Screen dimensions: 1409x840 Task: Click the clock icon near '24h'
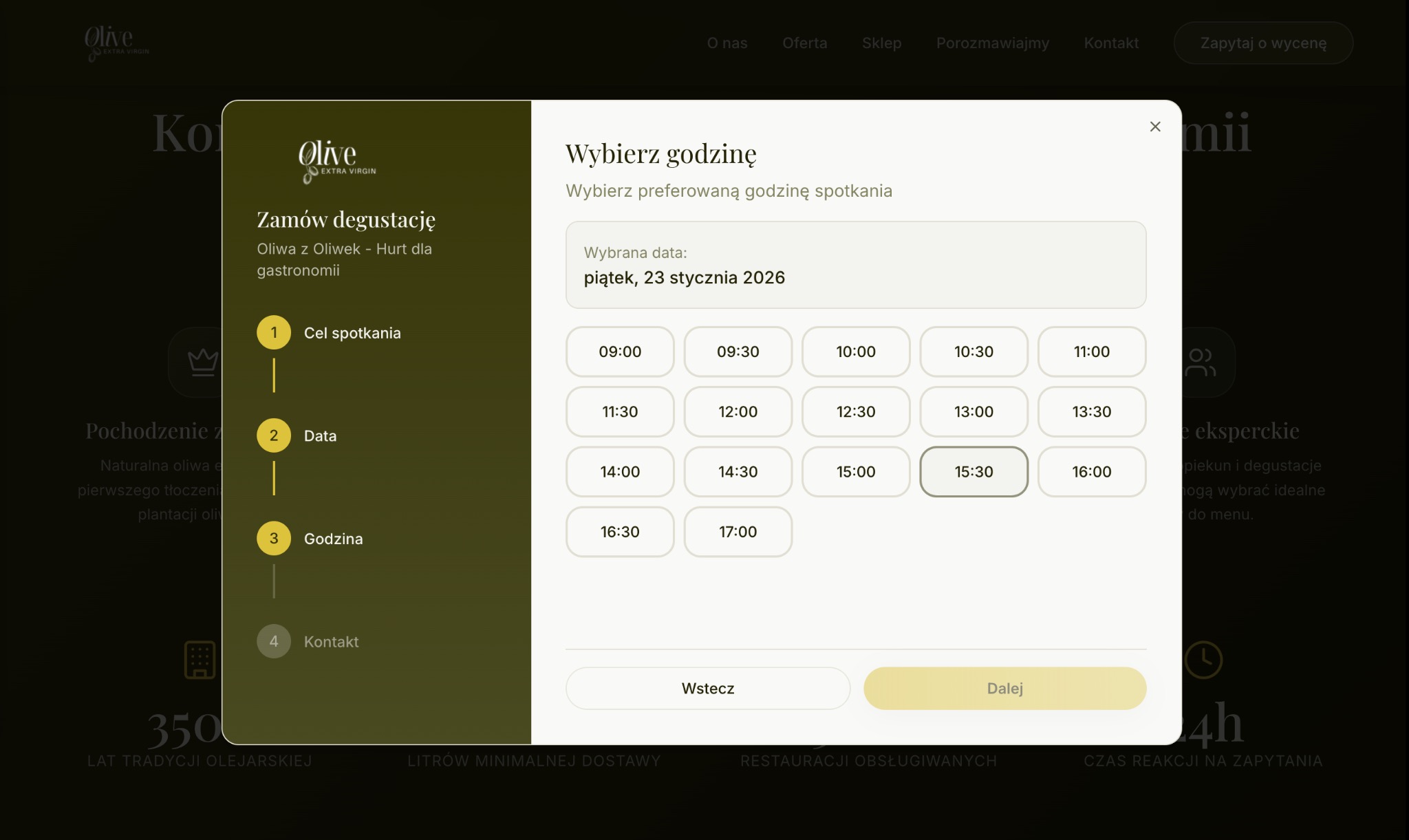[x=1202, y=659]
